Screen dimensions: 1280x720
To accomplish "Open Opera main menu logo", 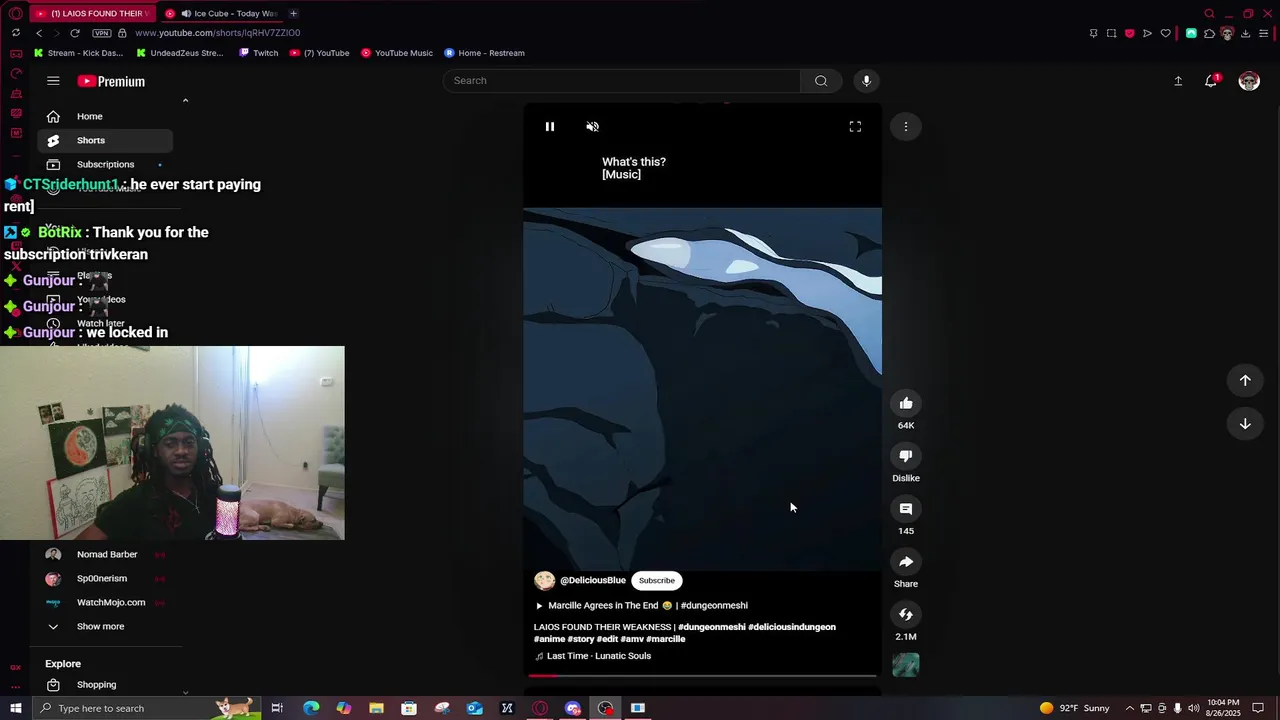I will [15, 13].
